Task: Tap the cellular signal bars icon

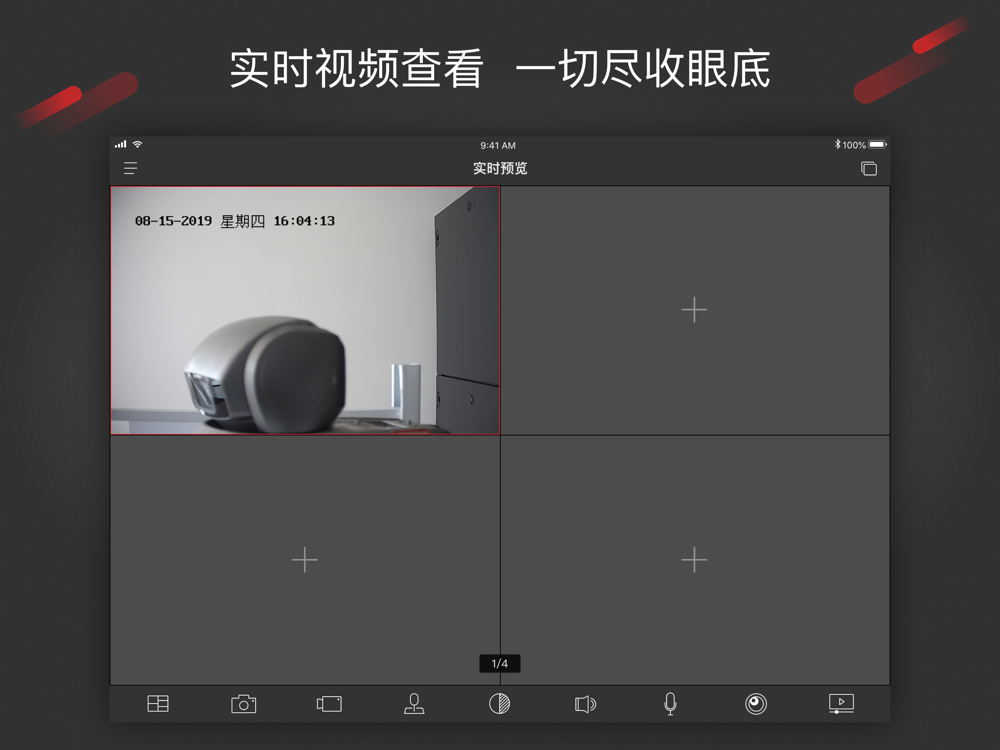Action: coord(121,145)
